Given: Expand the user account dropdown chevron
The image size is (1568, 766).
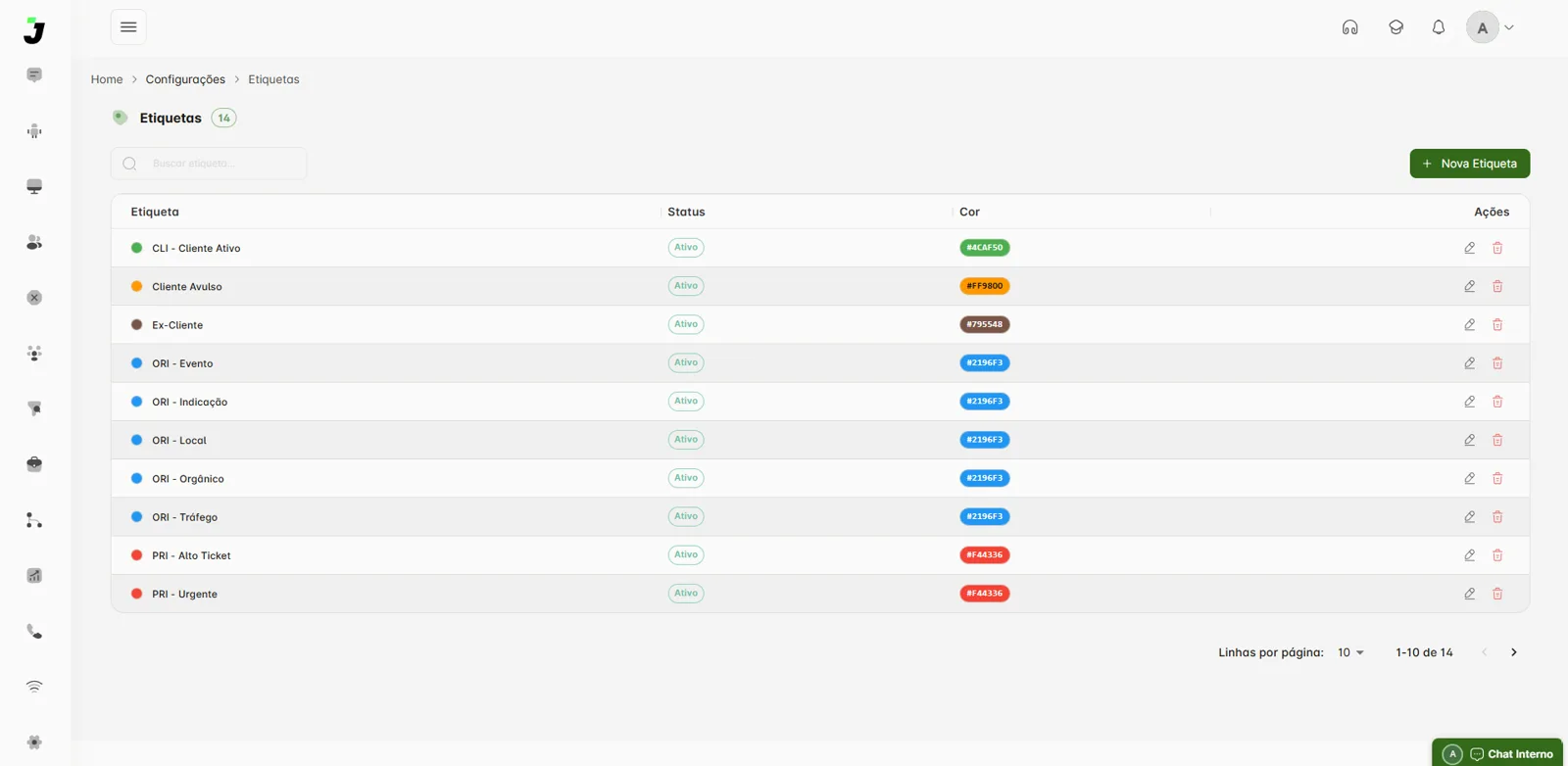Looking at the screenshot, I should coord(1509,27).
